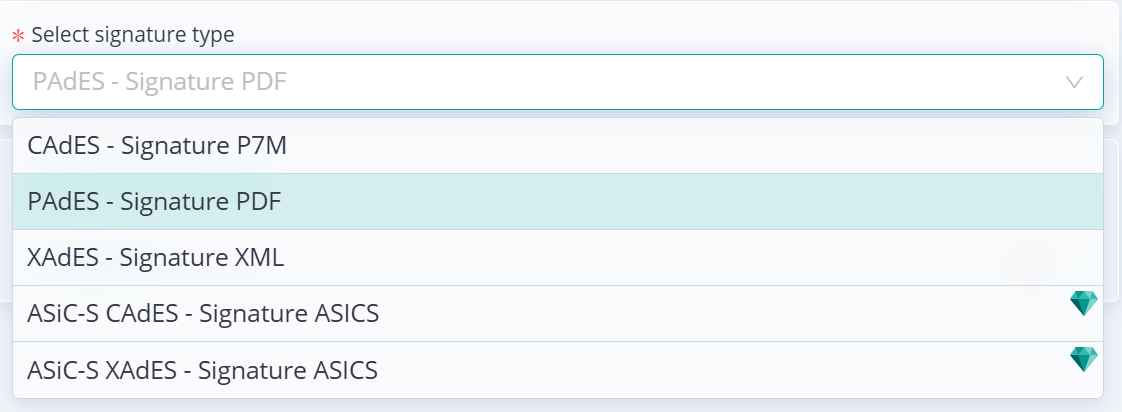Select ASiC-S CAdES - Signature ASICS entry

tap(557, 313)
